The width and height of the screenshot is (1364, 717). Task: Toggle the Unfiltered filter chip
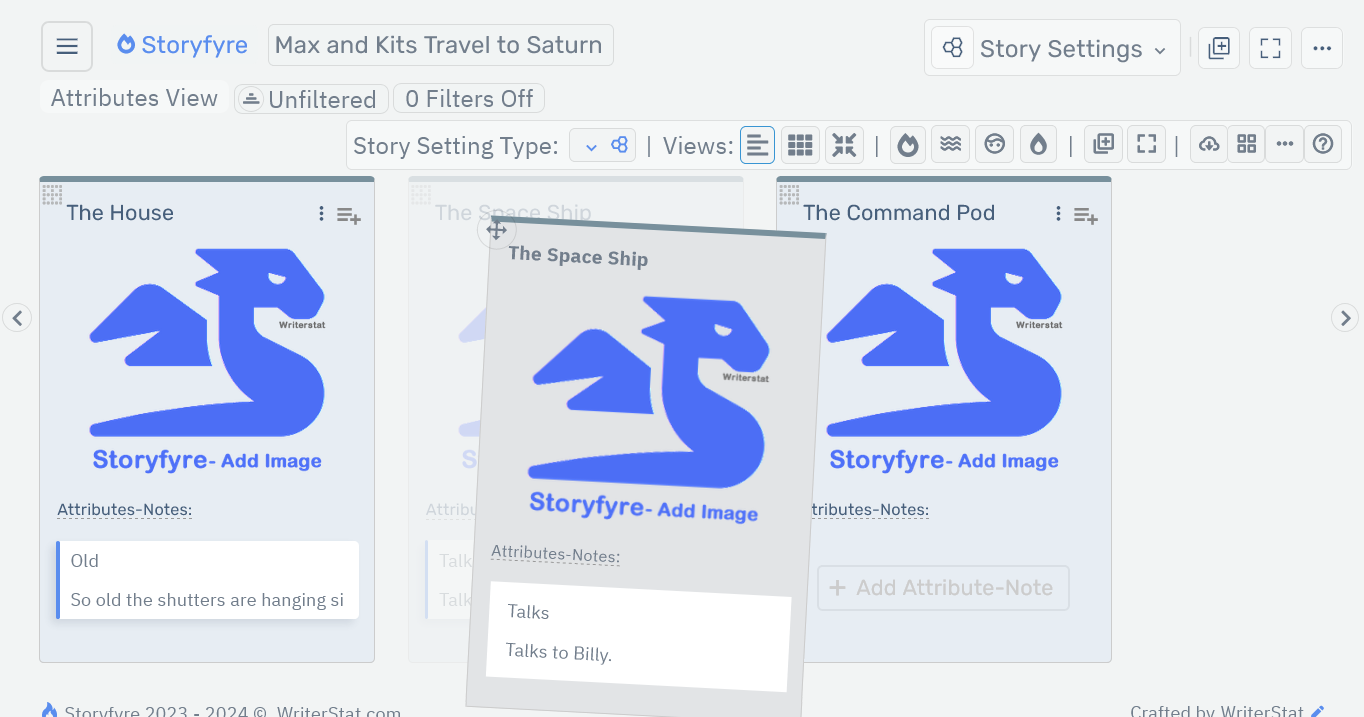310,99
